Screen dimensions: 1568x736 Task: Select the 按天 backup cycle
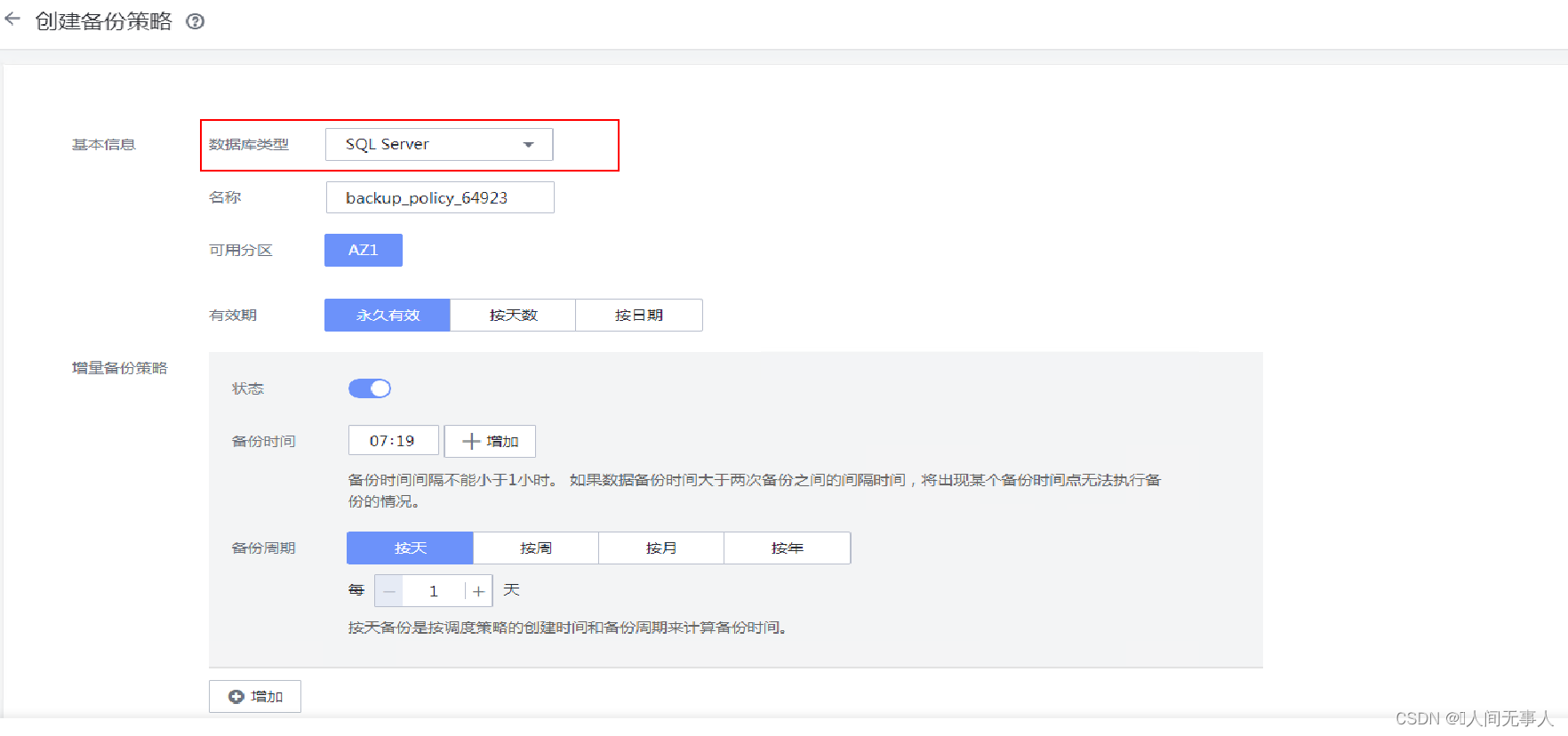410,548
